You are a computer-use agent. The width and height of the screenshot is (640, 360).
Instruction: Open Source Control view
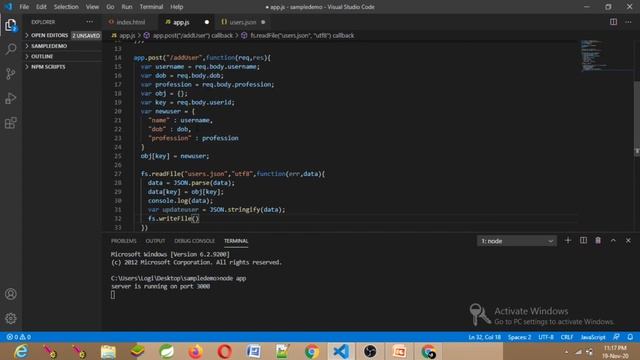click(x=11, y=74)
